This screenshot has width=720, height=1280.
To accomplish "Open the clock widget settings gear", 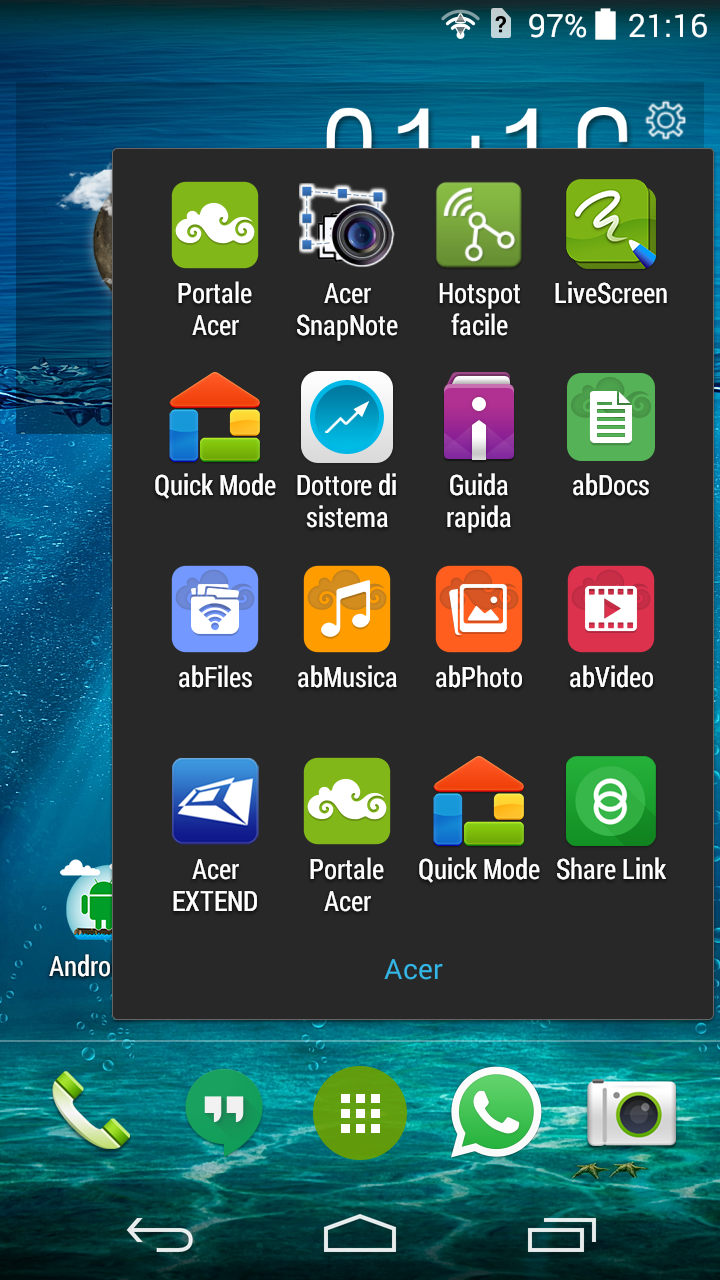I will tap(666, 120).
